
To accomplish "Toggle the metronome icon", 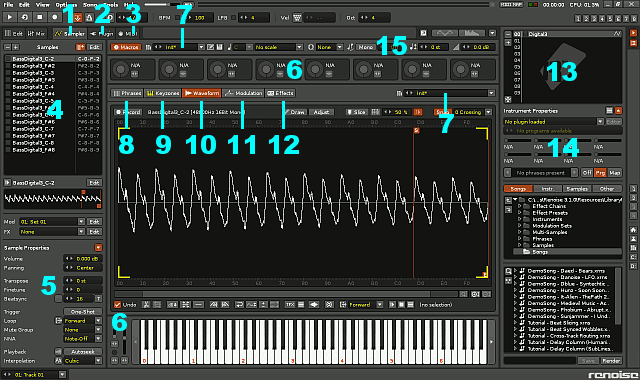I will click(89, 18).
